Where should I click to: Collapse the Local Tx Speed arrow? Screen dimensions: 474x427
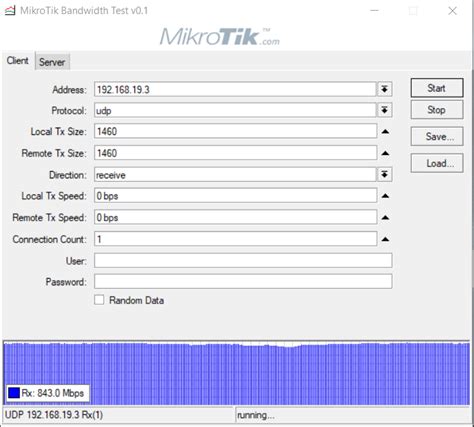[385, 196]
